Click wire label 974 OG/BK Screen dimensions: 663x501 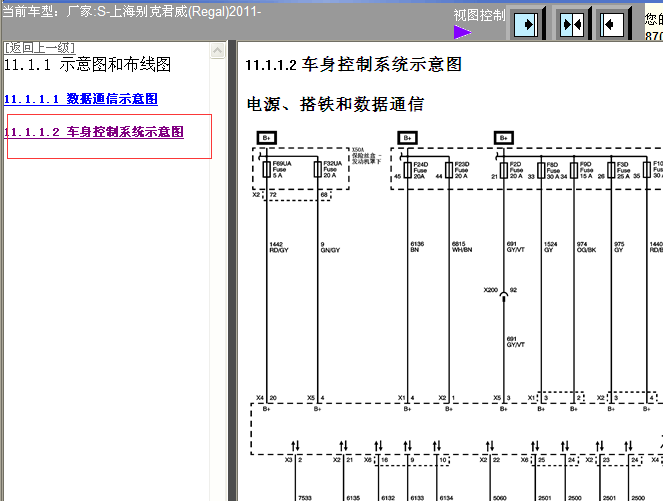586,247
